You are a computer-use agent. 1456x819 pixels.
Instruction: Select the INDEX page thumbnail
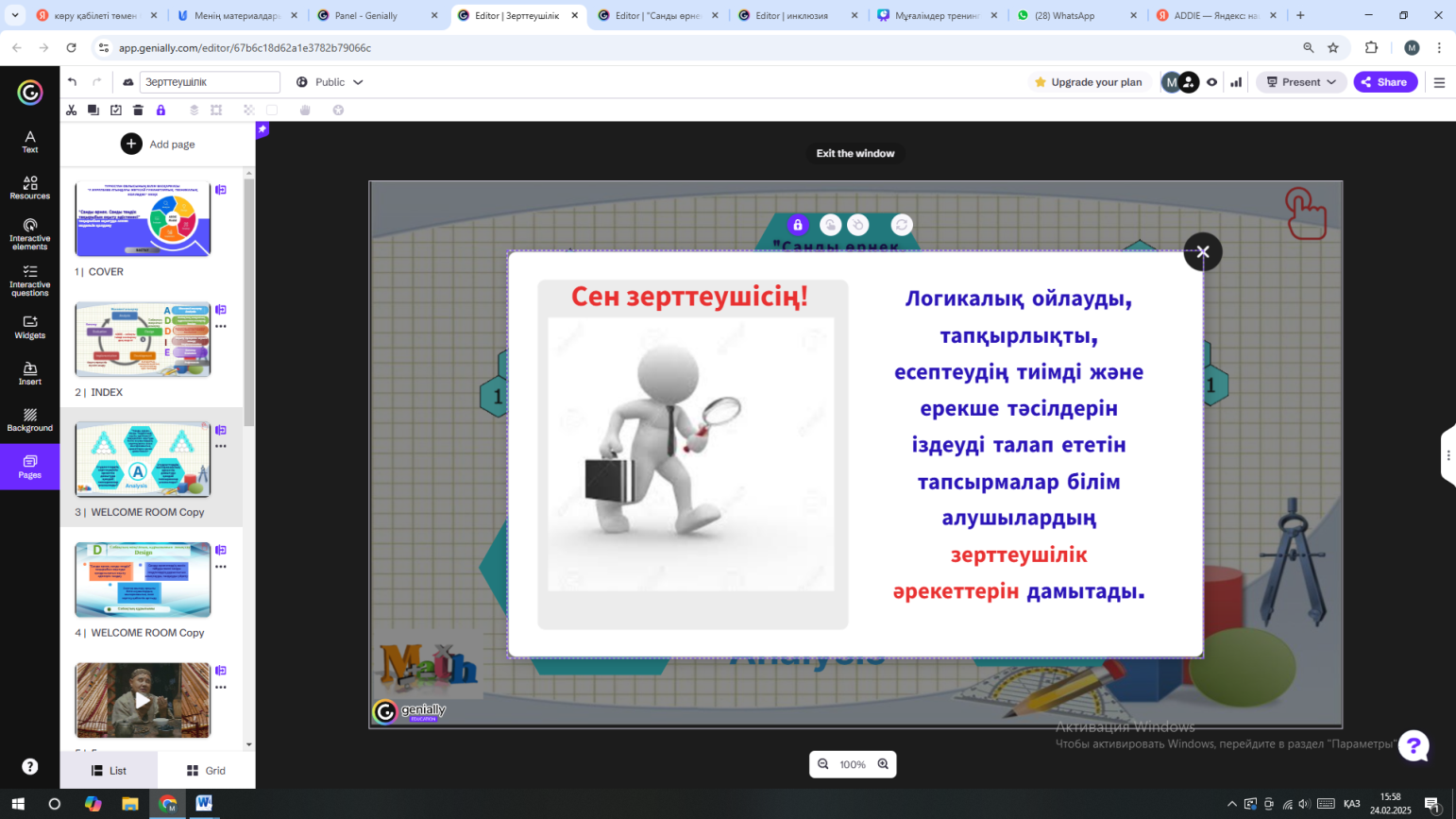click(143, 339)
